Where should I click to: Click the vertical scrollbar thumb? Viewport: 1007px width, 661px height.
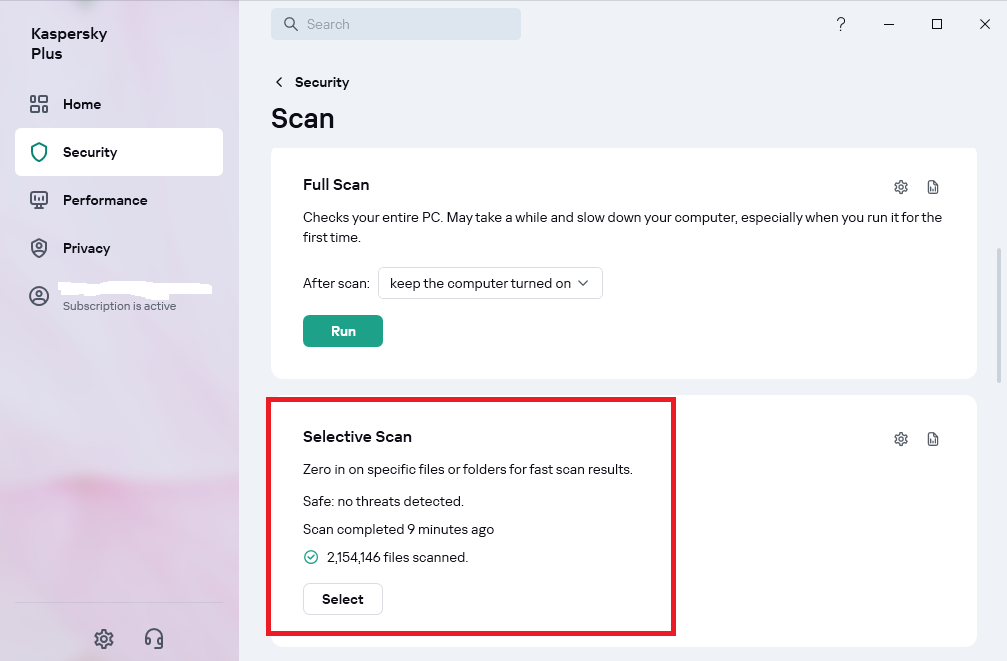(999, 315)
